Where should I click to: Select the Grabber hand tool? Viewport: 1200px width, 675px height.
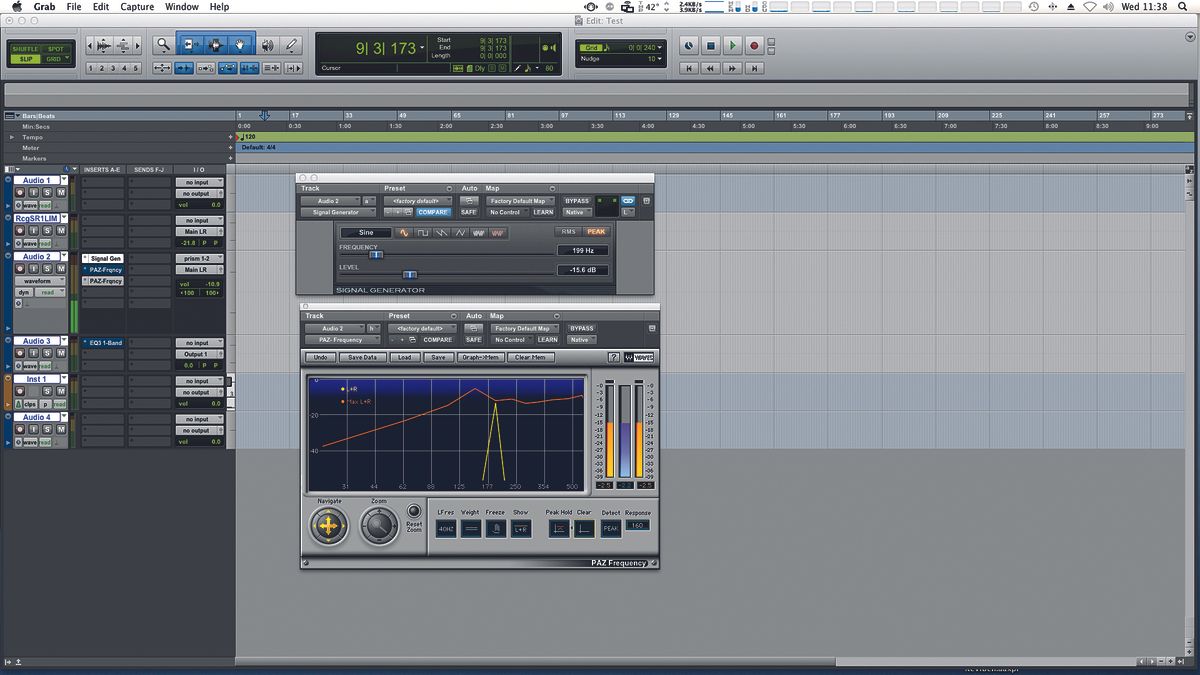(240, 46)
